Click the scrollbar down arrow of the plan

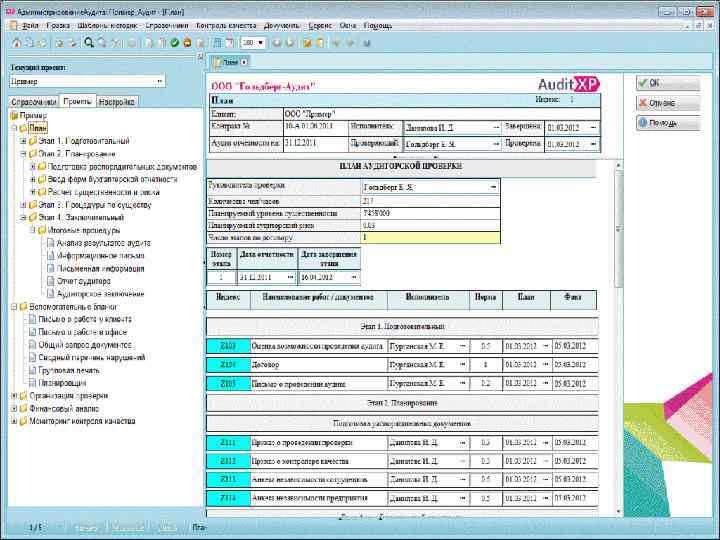pos(619,511)
